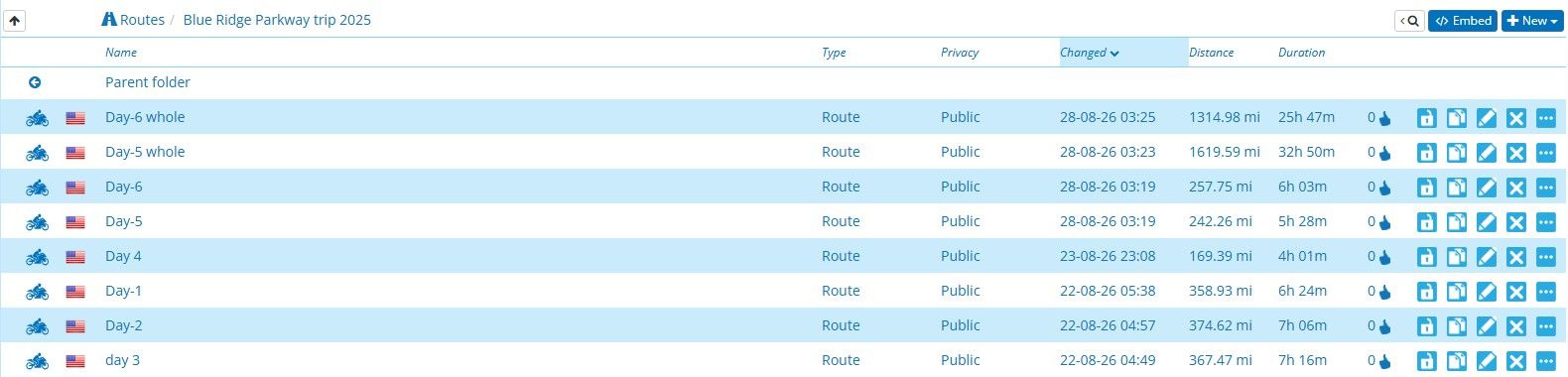This screenshot has width=1568, height=377.
Task: Copy the Day-5 whole route using the duplicate icon
Action: [1456, 153]
